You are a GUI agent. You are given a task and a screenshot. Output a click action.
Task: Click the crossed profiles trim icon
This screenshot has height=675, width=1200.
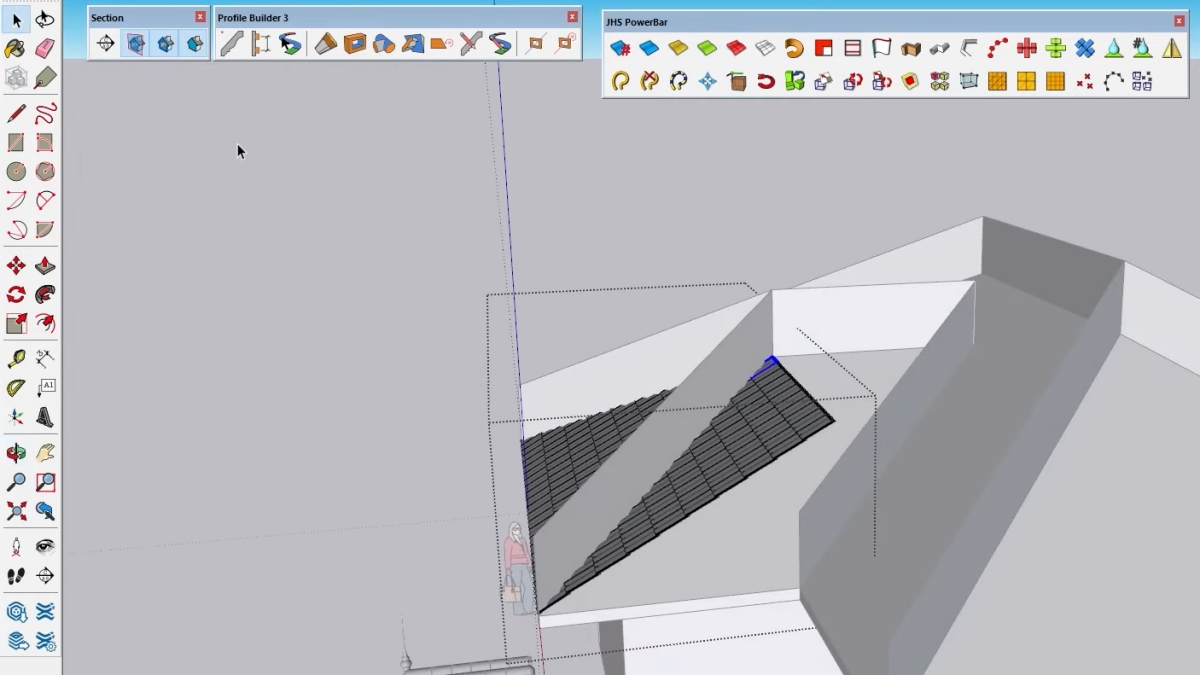click(471, 43)
